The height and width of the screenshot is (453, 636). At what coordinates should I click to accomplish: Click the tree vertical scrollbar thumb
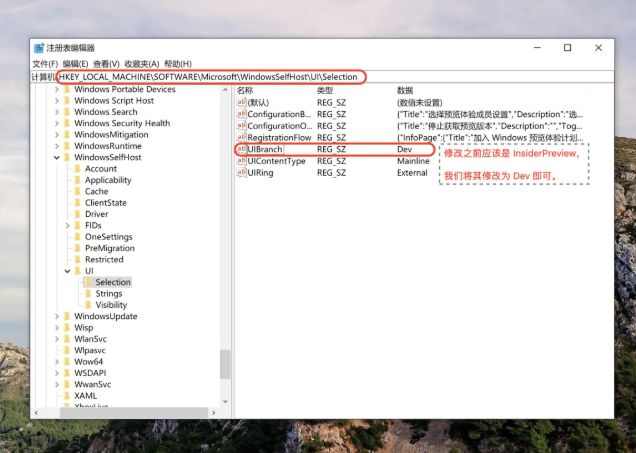[225, 364]
